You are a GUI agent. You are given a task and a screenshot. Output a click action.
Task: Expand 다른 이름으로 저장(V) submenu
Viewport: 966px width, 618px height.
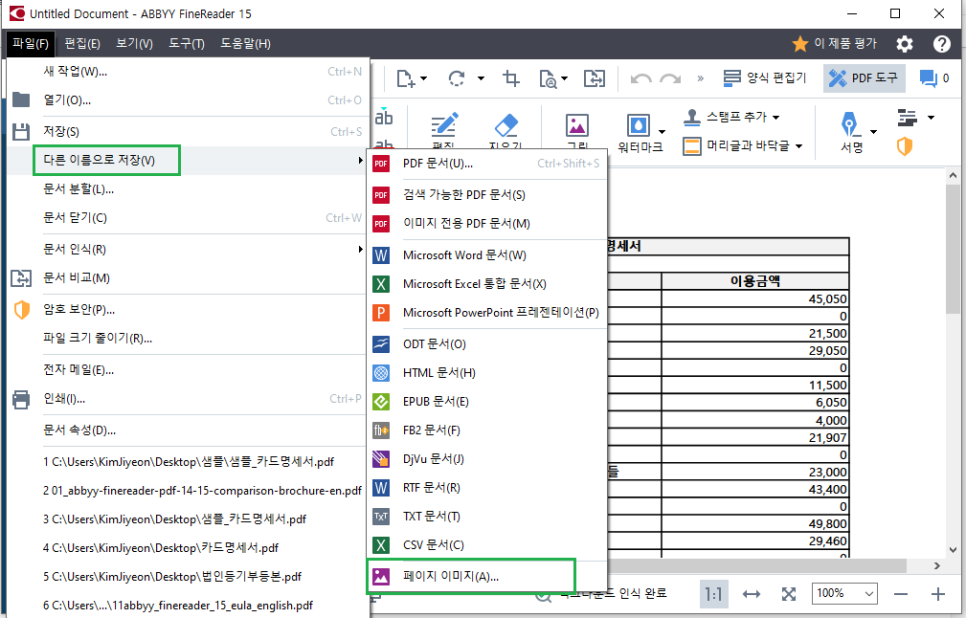click(188, 160)
